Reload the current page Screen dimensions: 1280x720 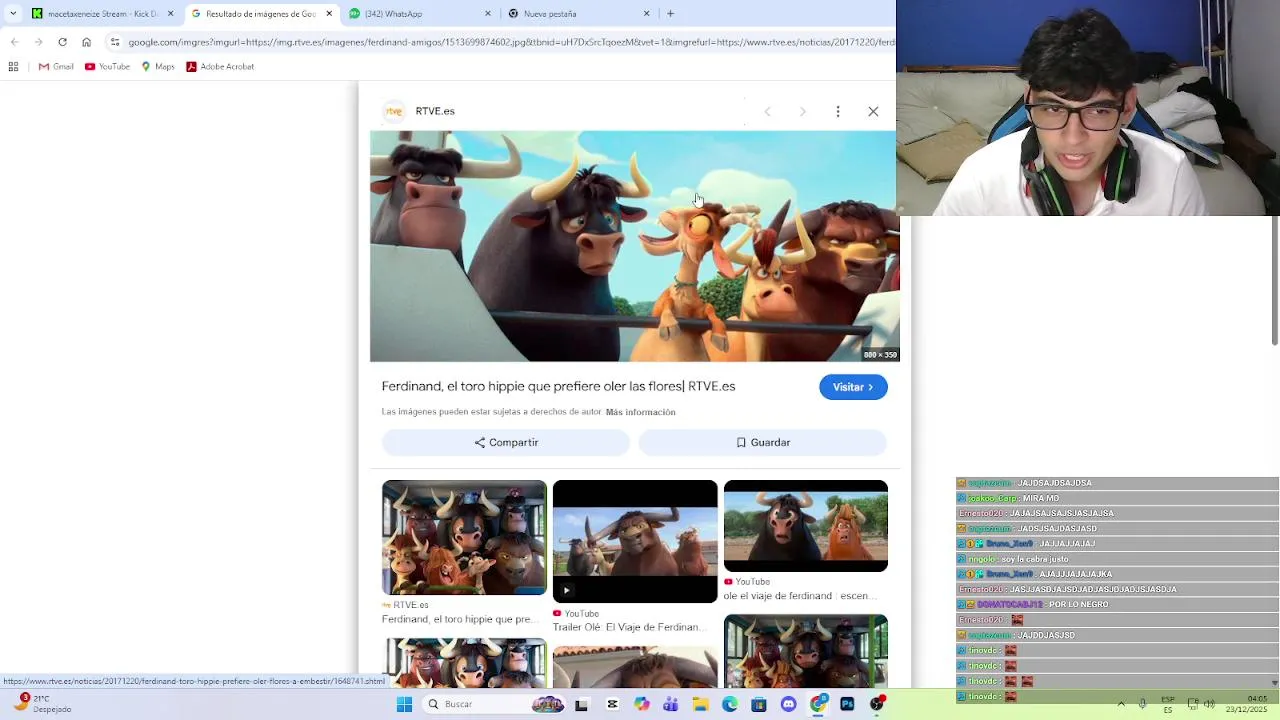62,42
